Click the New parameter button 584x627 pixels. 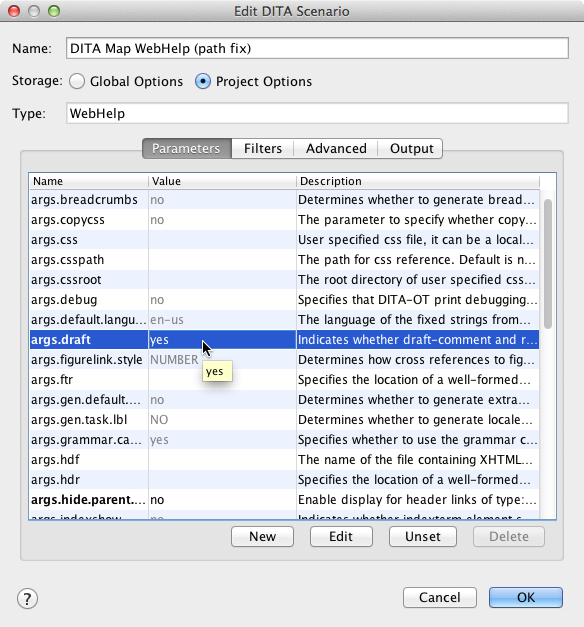coord(262,536)
